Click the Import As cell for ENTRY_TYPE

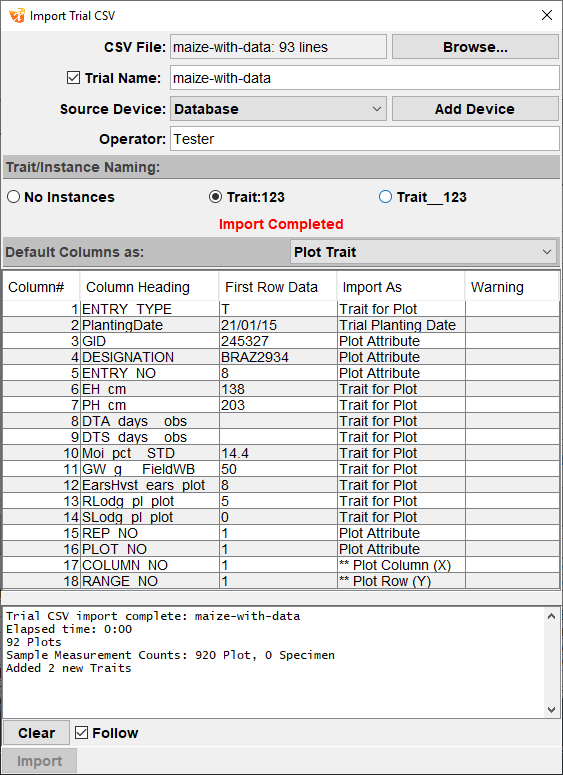click(x=401, y=309)
